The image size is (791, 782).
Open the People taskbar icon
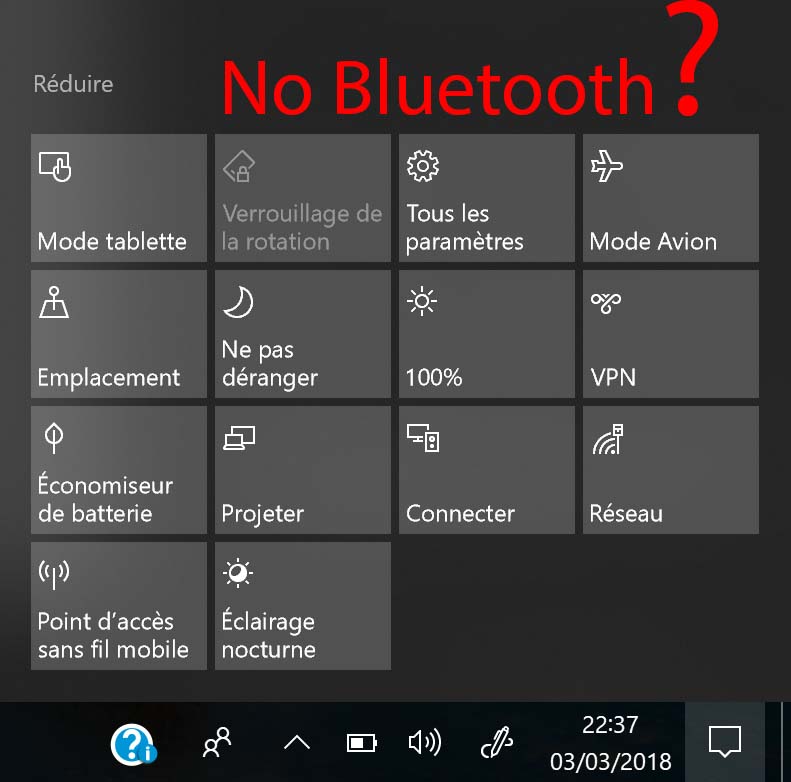217,742
